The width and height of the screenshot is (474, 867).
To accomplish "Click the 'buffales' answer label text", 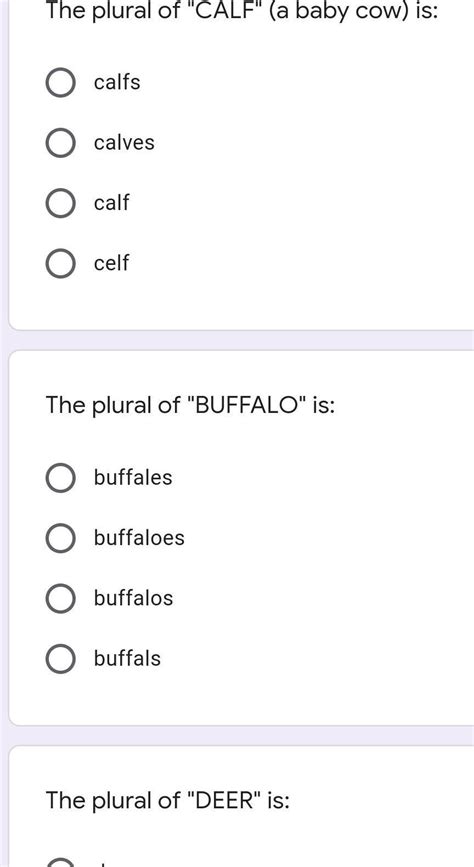I will coord(133,477).
